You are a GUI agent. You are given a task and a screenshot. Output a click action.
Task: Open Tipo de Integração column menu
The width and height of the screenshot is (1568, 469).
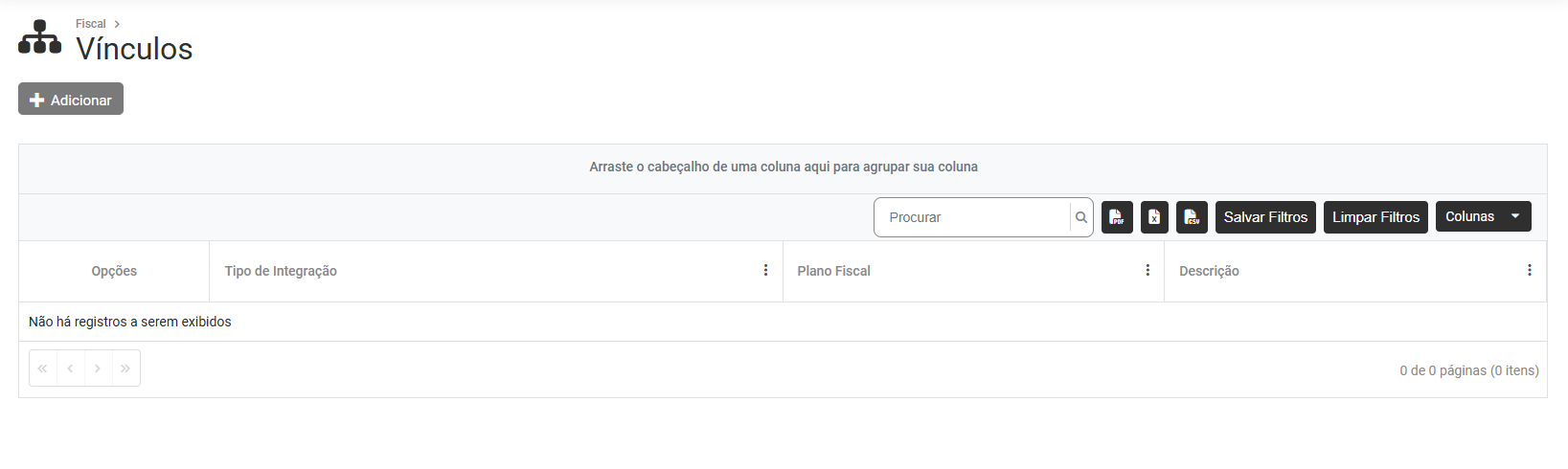point(765,271)
